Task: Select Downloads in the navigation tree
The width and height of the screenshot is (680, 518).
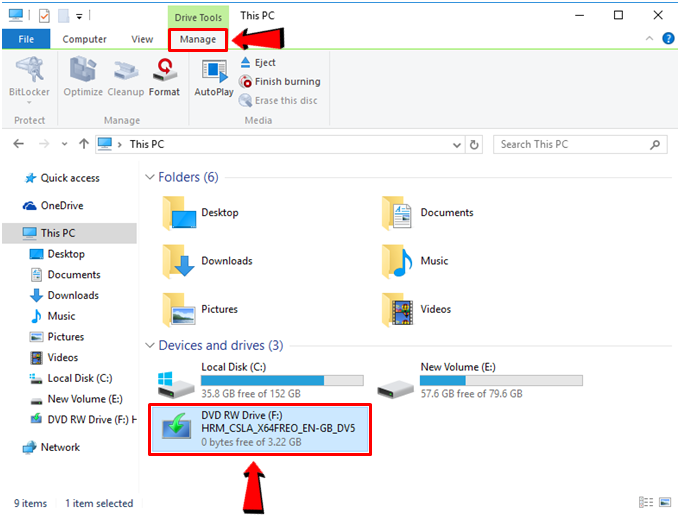Action: pos(64,295)
